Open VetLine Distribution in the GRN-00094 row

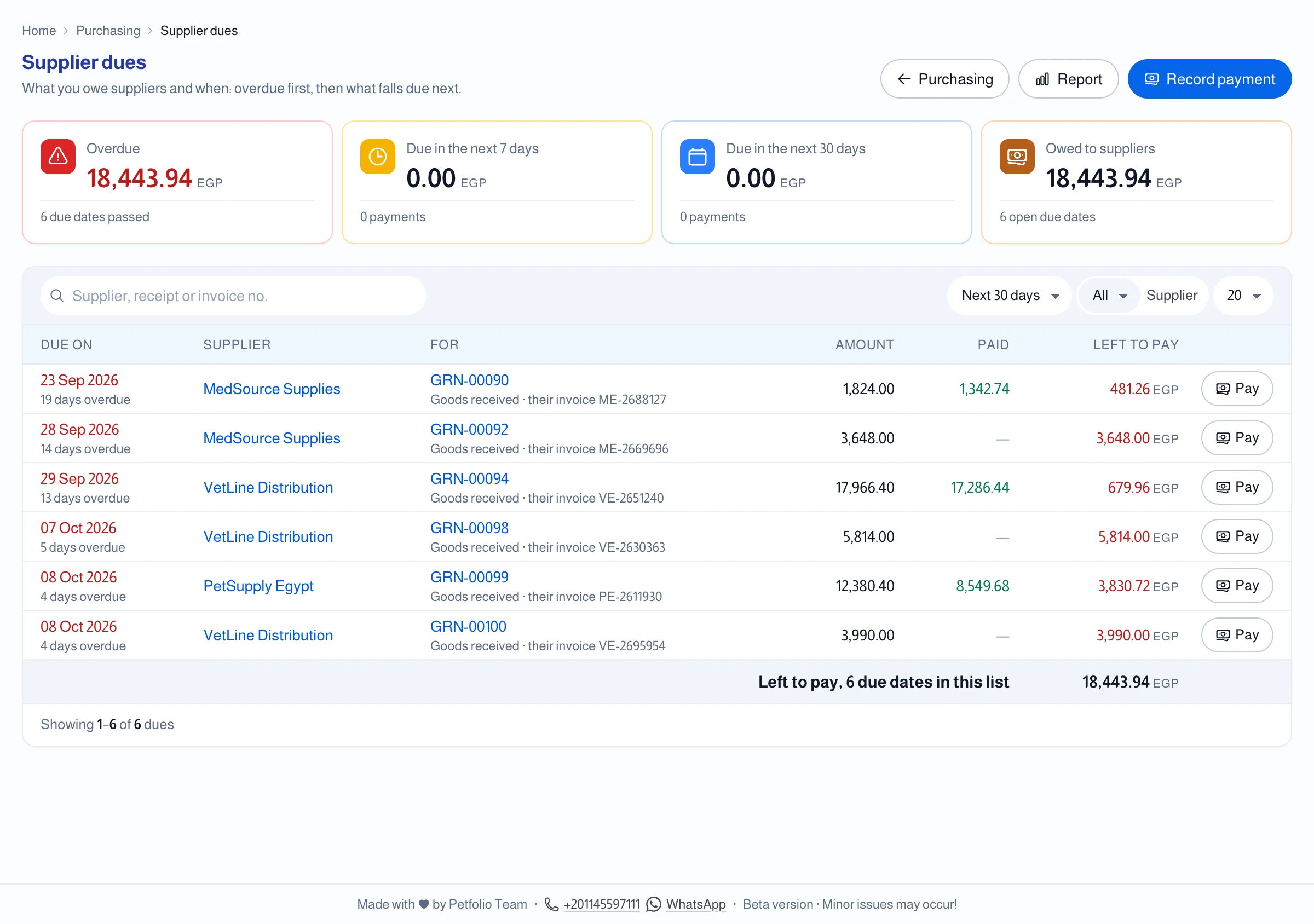tap(268, 488)
